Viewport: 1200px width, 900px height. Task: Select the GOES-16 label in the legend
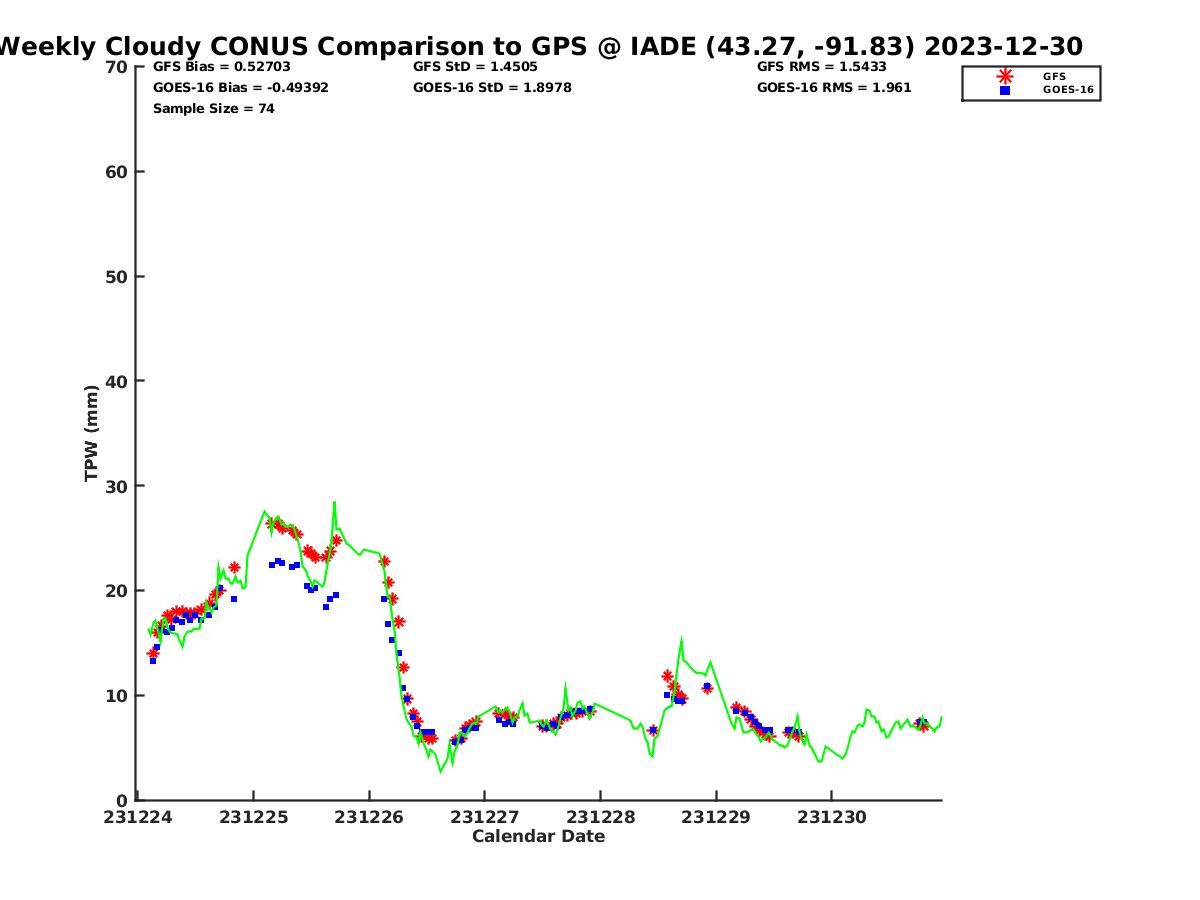(x=1068, y=90)
